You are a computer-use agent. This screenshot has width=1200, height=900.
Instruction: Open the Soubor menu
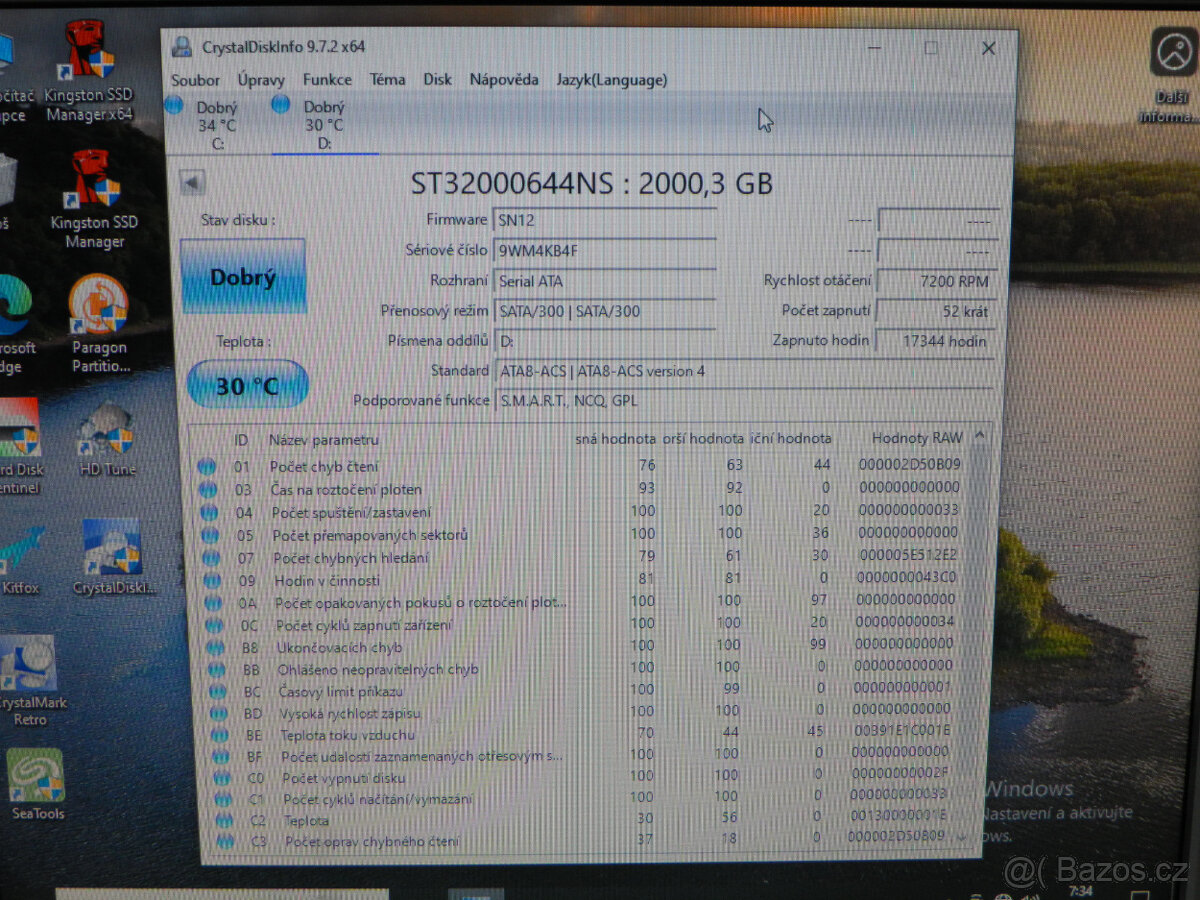click(x=196, y=79)
